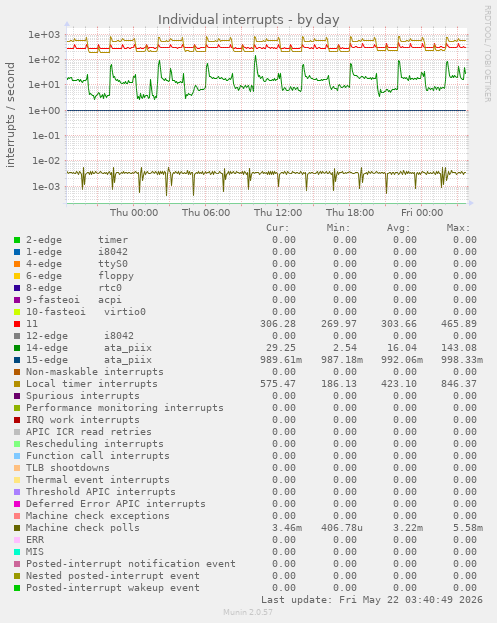Click the orange 4-edge ttyS0 swatch
Image resolution: width=497 pixels, height=623 pixels.
click(17, 264)
